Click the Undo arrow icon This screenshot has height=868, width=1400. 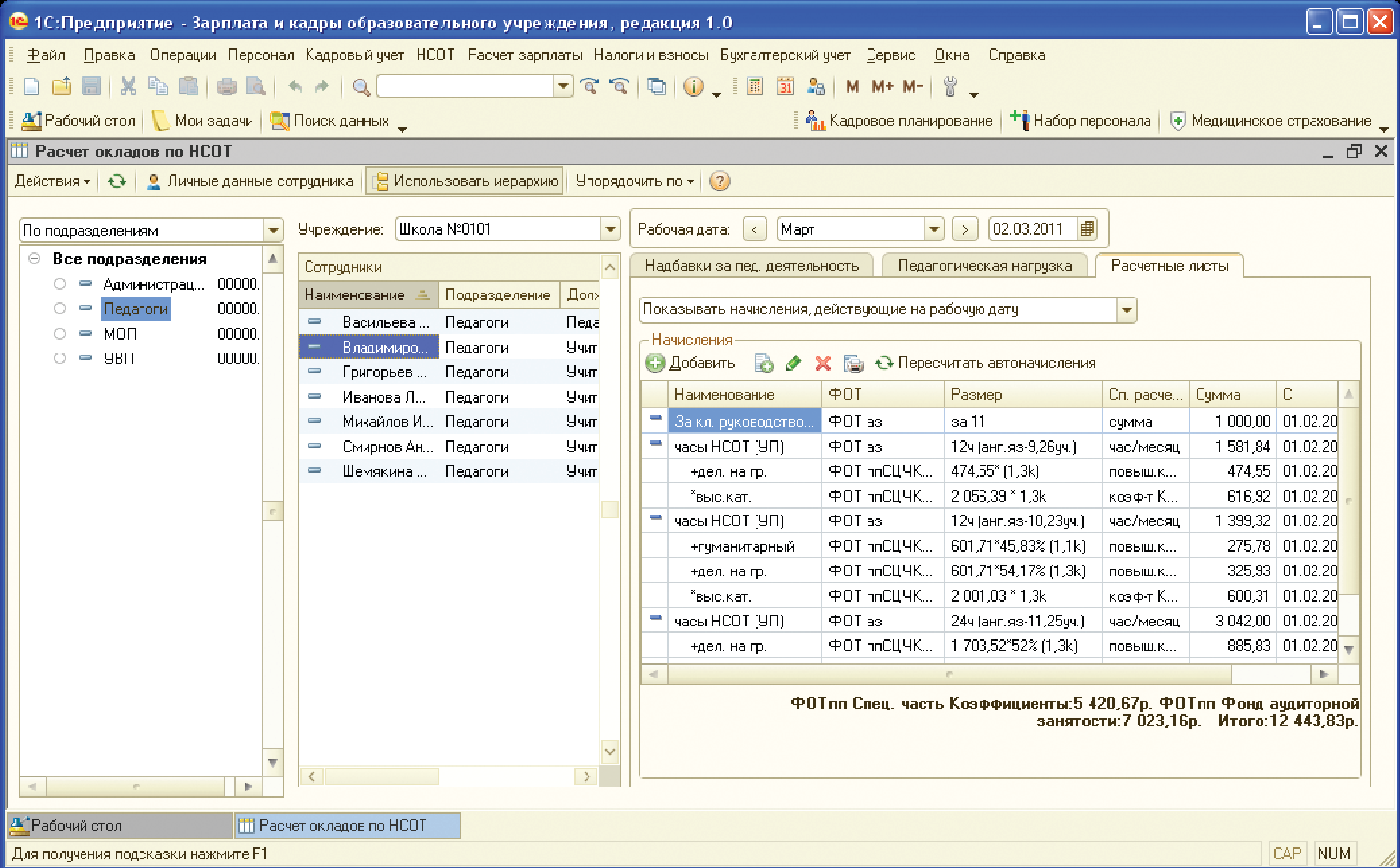pos(295,87)
